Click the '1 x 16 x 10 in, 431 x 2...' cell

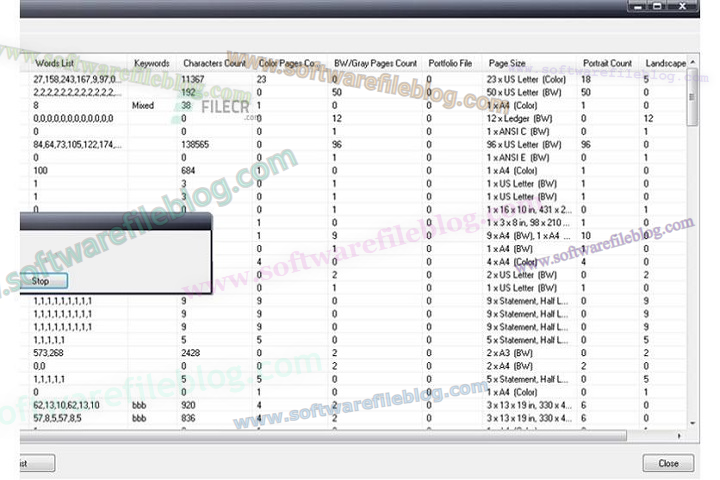(x=529, y=209)
